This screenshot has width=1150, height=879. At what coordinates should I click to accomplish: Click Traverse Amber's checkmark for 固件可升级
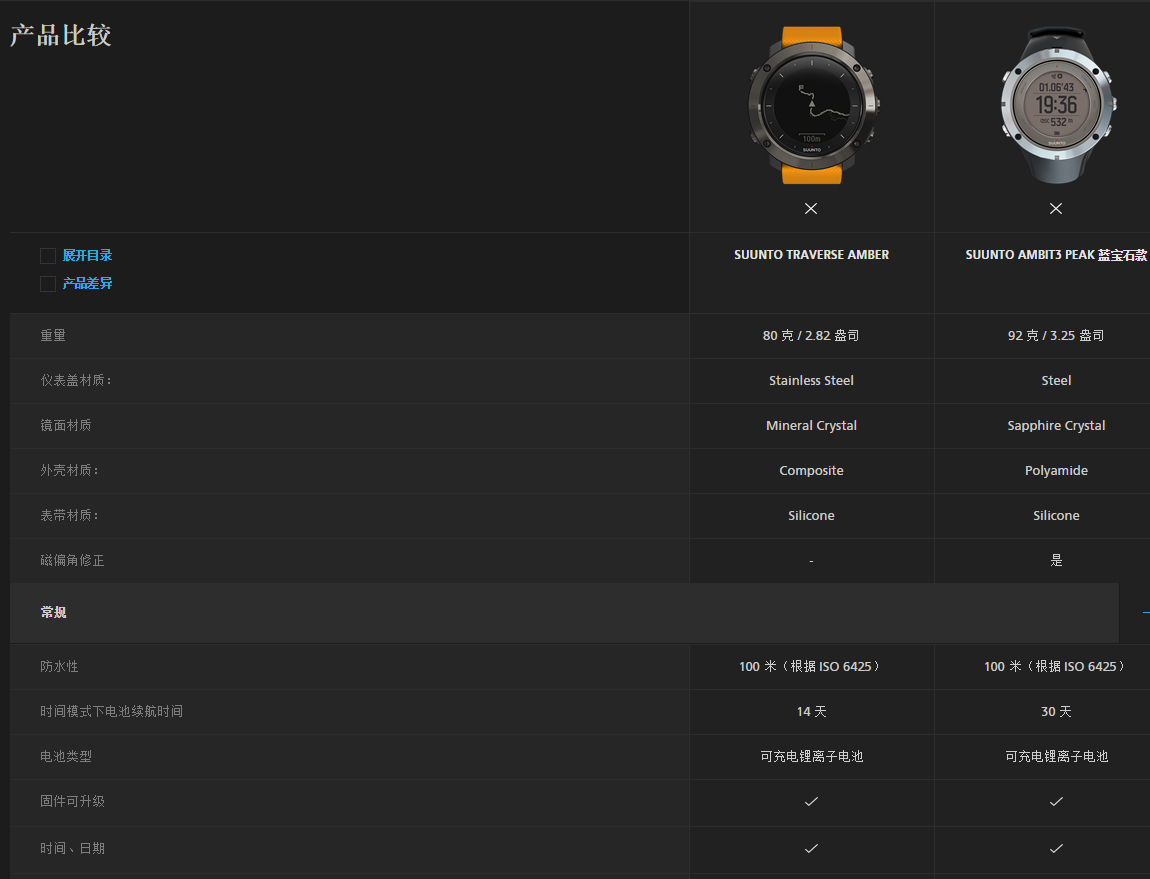811,801
